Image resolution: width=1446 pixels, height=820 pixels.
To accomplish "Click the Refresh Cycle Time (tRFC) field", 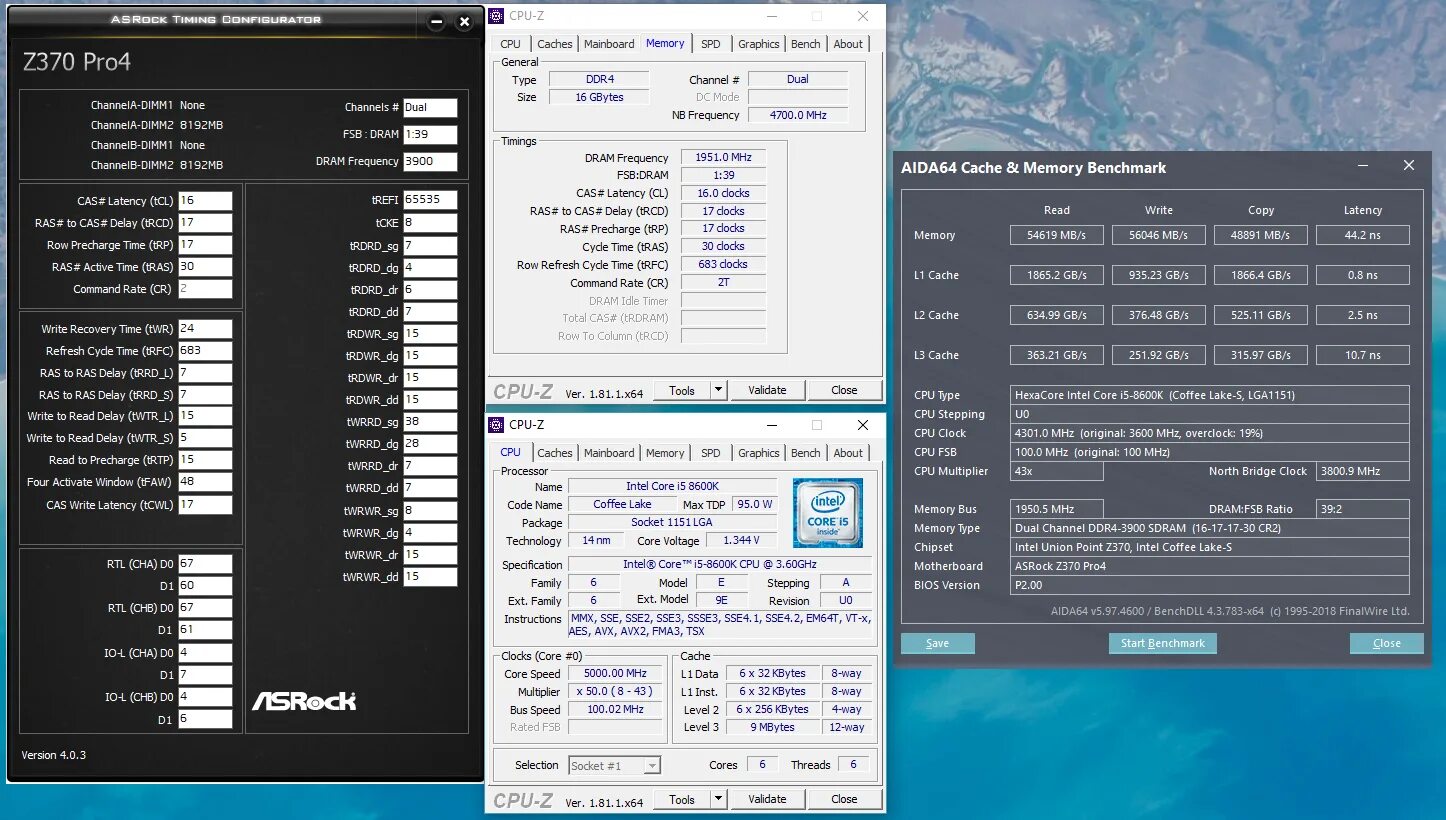I will coord(205,351).
